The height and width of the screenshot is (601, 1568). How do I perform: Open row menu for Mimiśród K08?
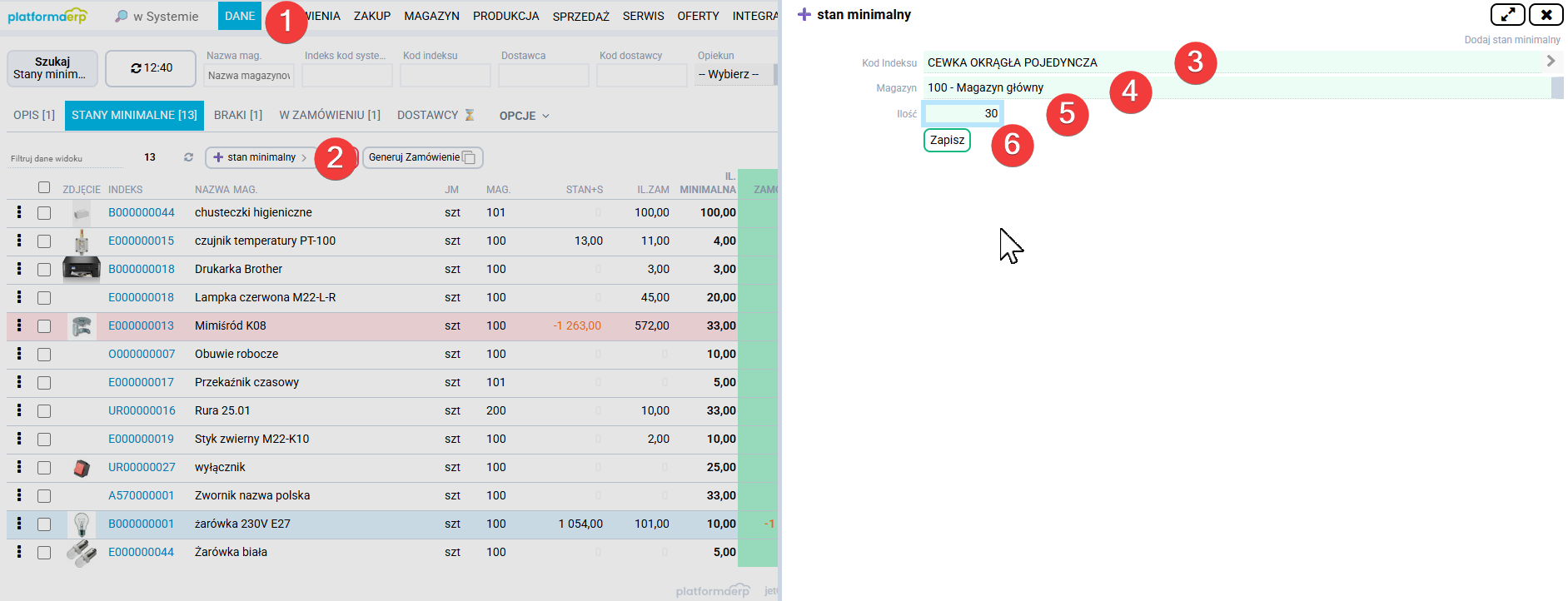click(x=19, y=325)
